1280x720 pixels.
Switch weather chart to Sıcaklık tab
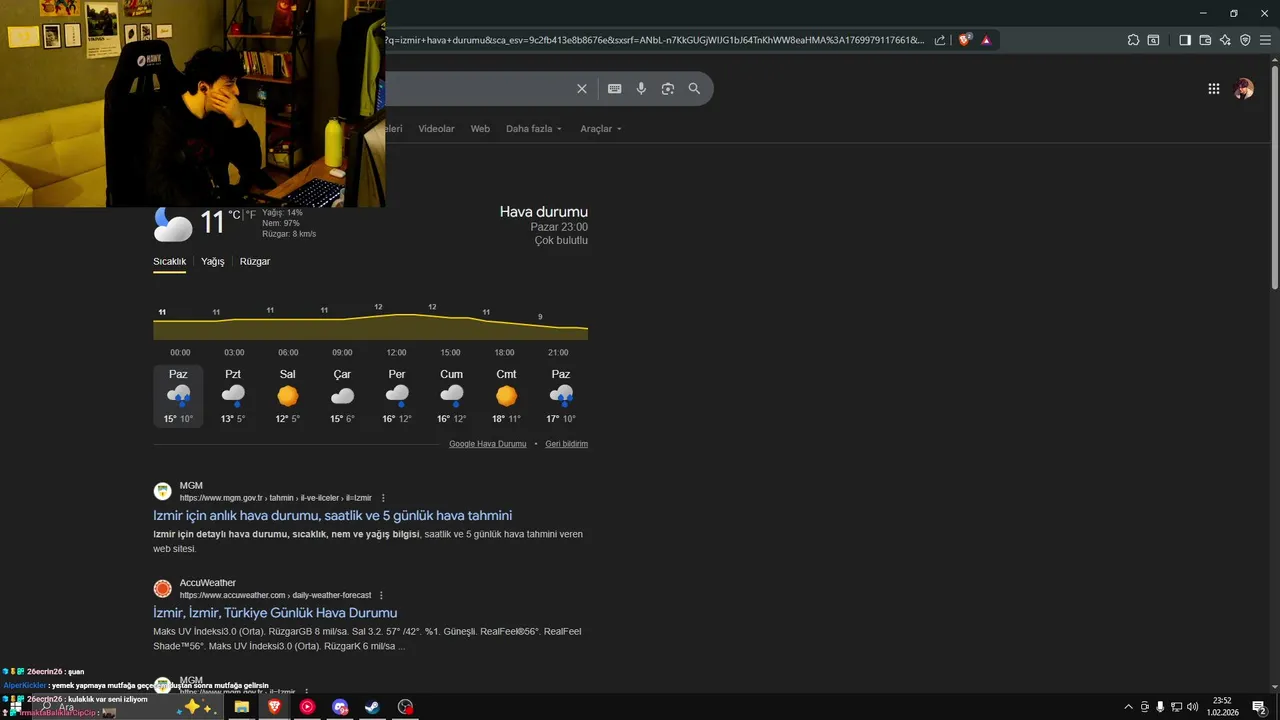click(x=170, y=262)
